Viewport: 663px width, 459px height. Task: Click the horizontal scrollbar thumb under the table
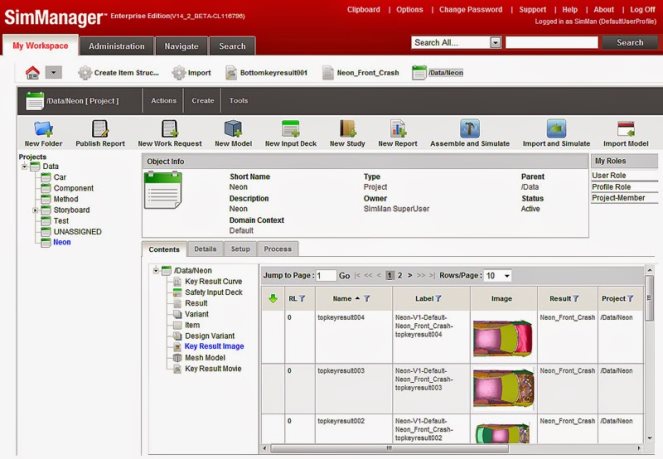(389, 448)
